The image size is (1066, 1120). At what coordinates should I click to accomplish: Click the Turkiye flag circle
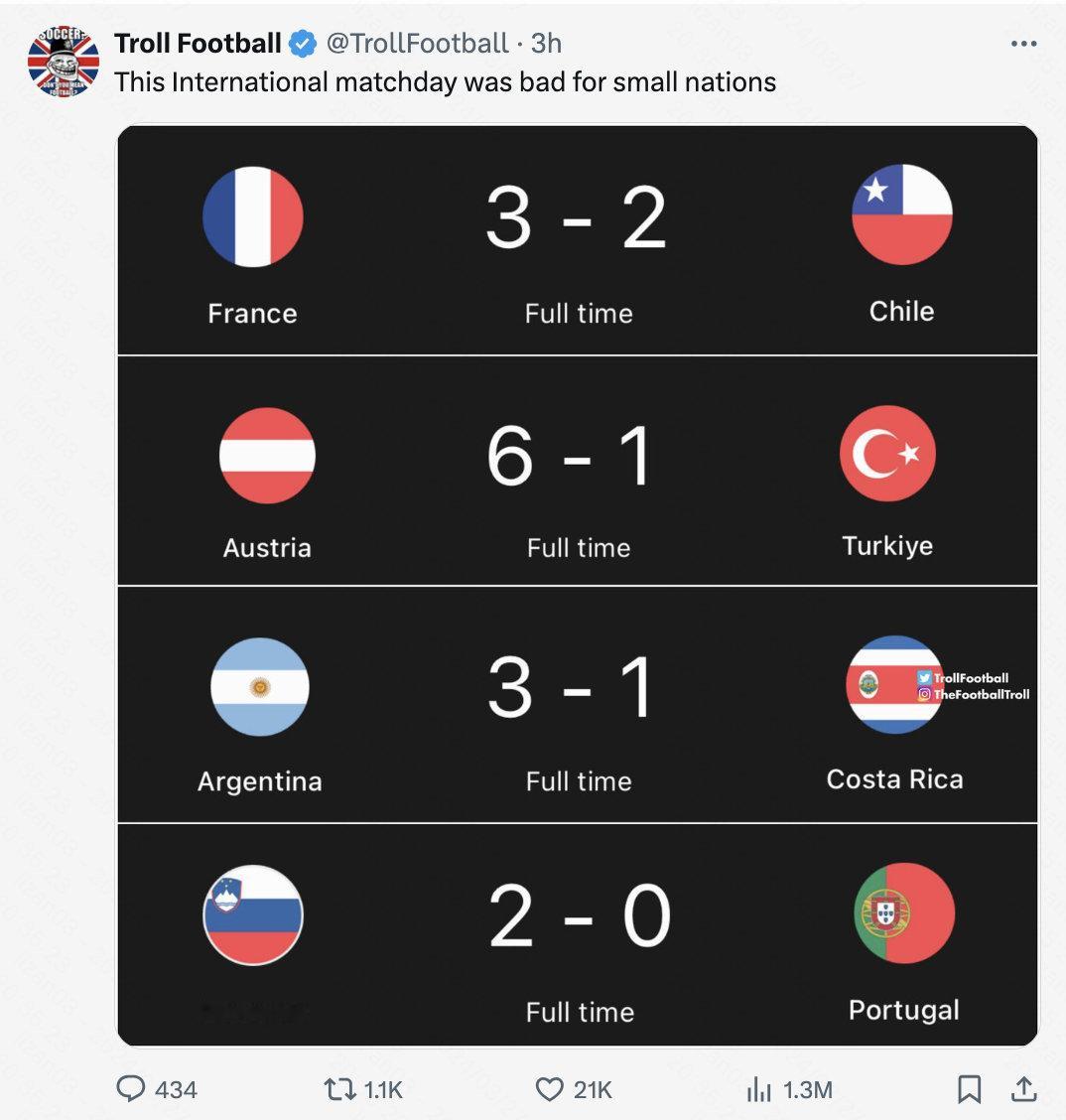(x=887, y=453)
